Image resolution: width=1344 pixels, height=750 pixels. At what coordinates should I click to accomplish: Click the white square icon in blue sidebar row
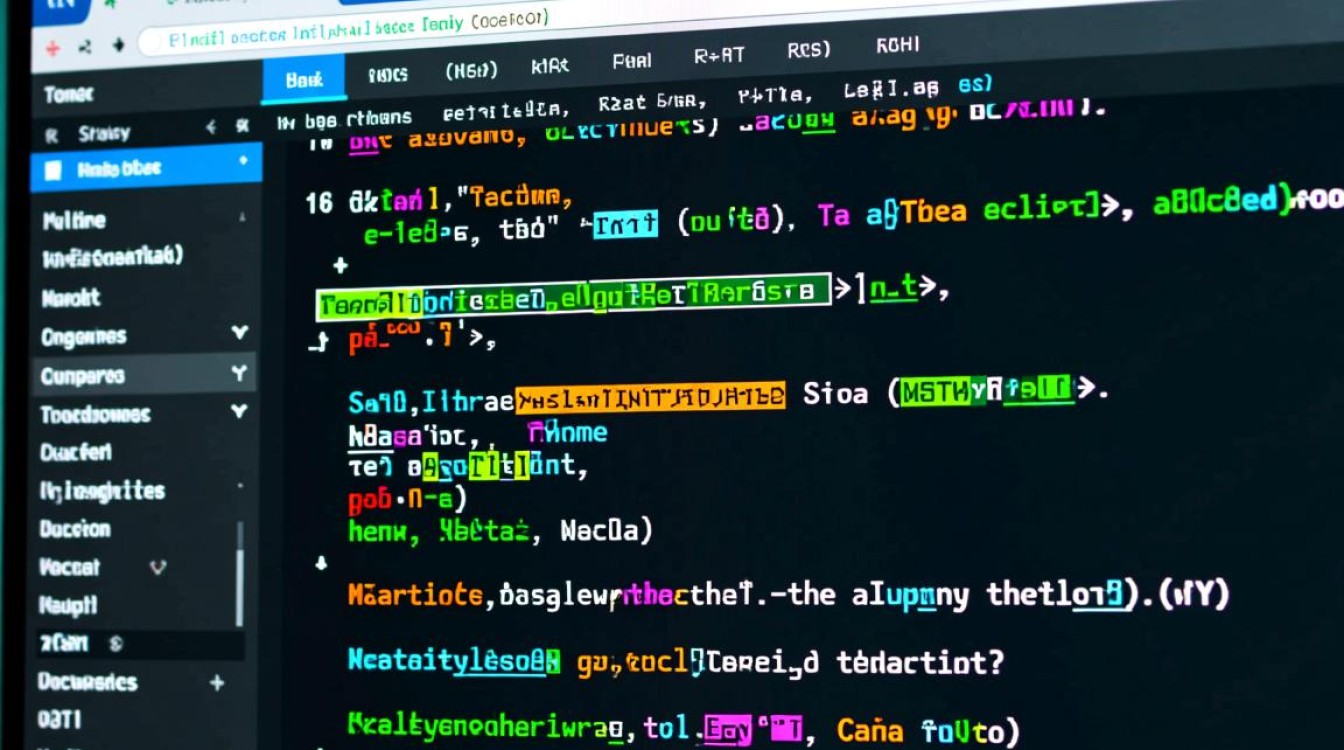tap(54, 171)
